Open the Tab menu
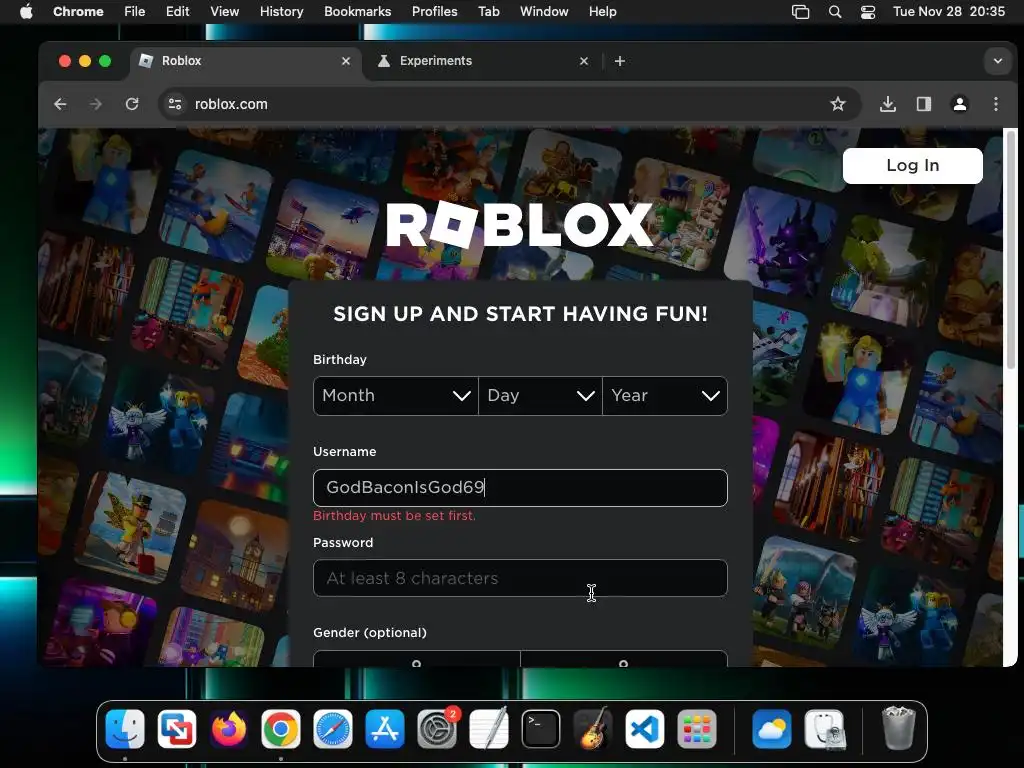The height and width of the screenshot is (768, 1024). click(x=488, y=11)
